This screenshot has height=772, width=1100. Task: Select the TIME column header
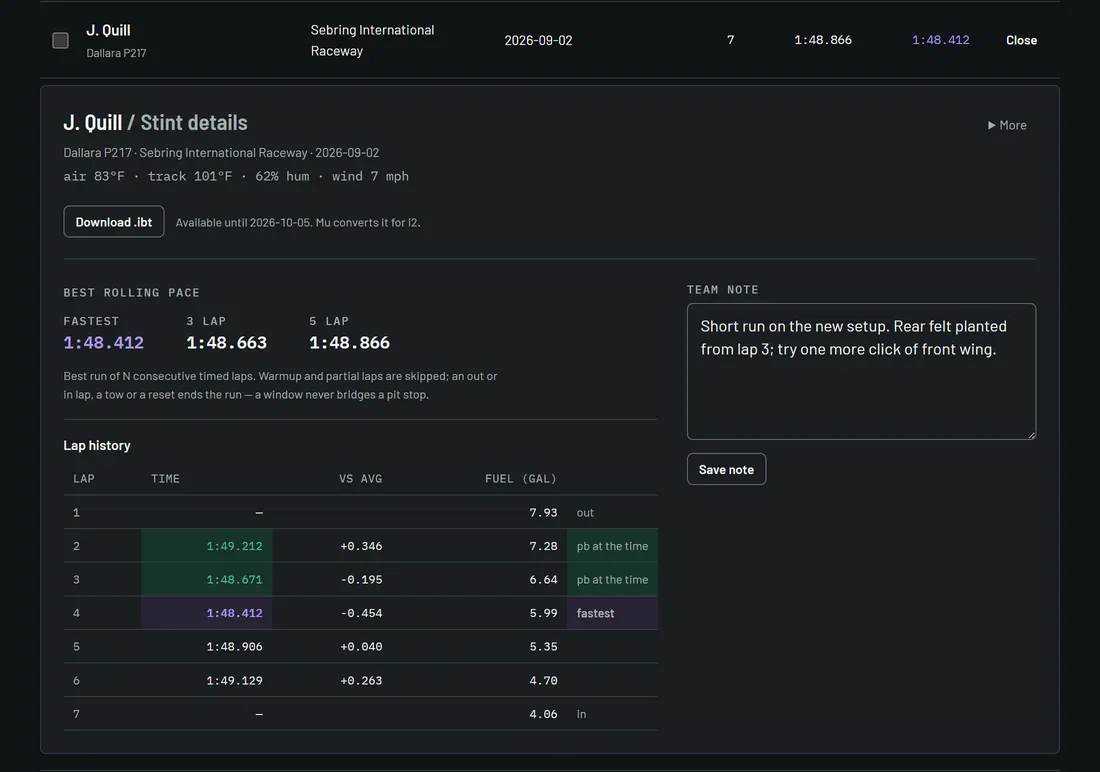coord(166,479)
